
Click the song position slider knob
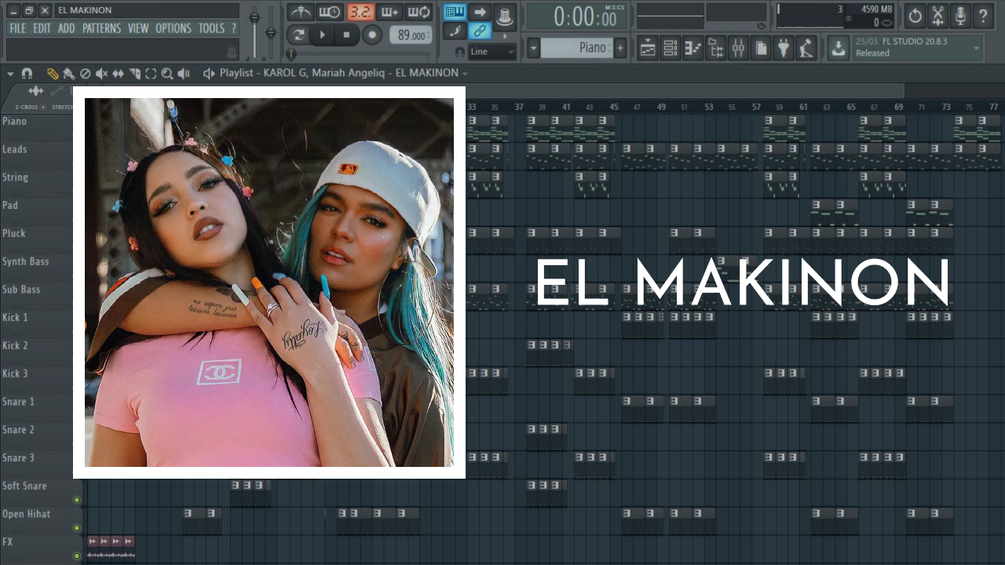coord(290,54)
